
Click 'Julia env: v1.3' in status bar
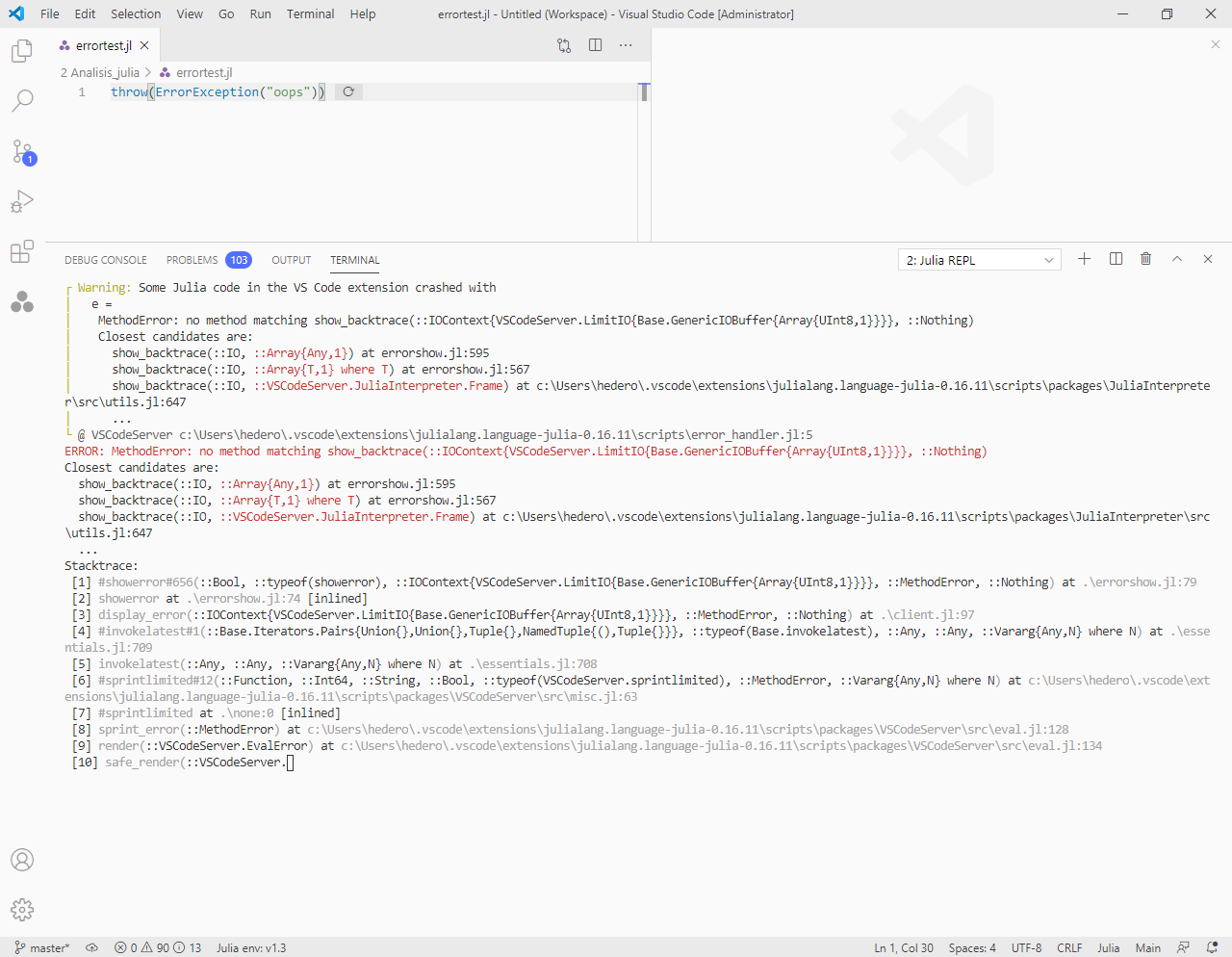[x=251, y=947]
